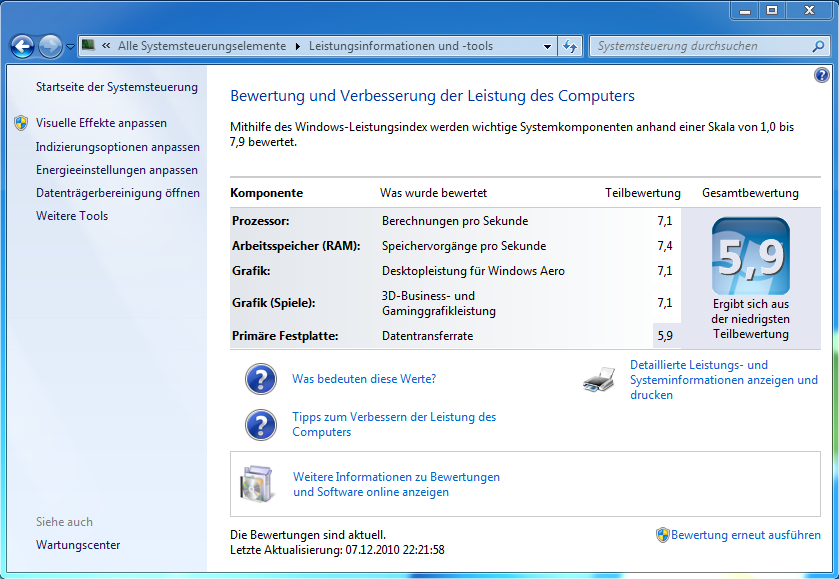This screenshot has width=839, height=579.
Task: Click the 7,4 RAM subscore
Action: pos(665,246)
